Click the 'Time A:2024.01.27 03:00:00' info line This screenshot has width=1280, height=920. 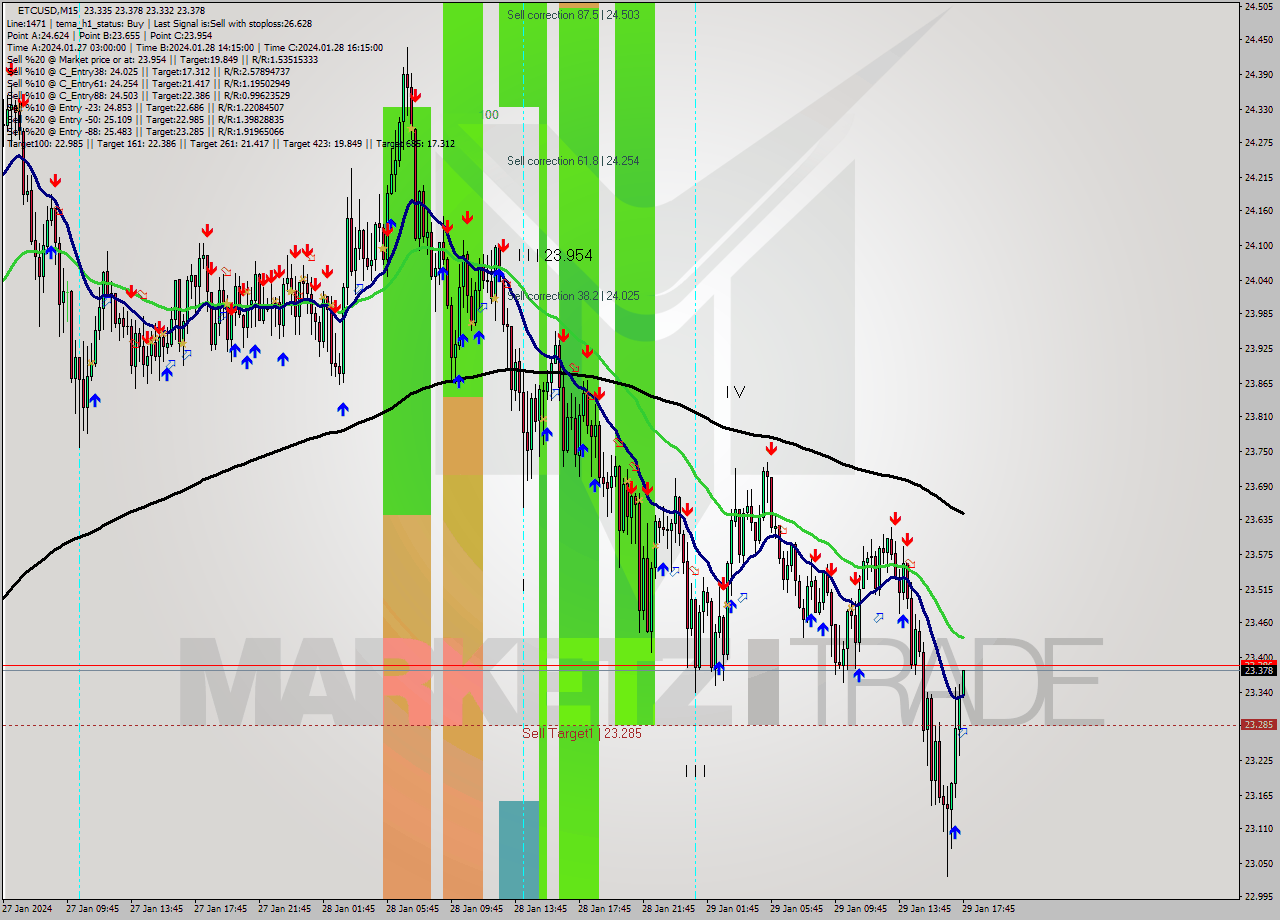(195, 47)
